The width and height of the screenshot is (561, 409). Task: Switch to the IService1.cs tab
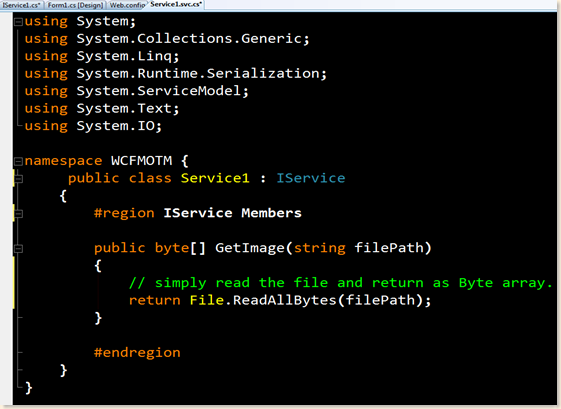click(21, 5)
